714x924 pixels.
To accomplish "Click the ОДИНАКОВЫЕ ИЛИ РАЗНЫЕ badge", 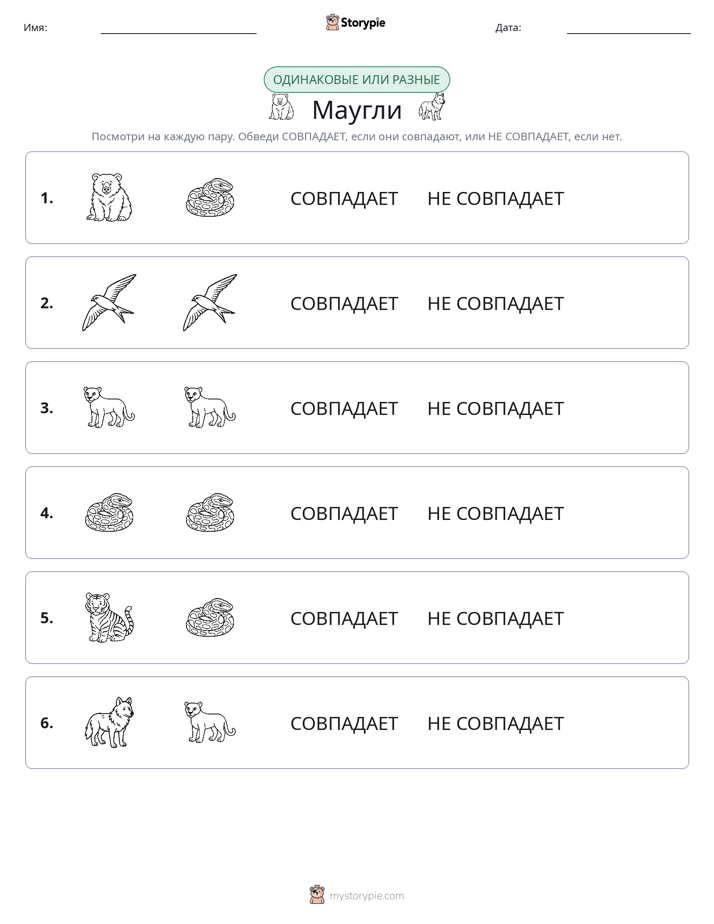I will click(x=356, y=80).
